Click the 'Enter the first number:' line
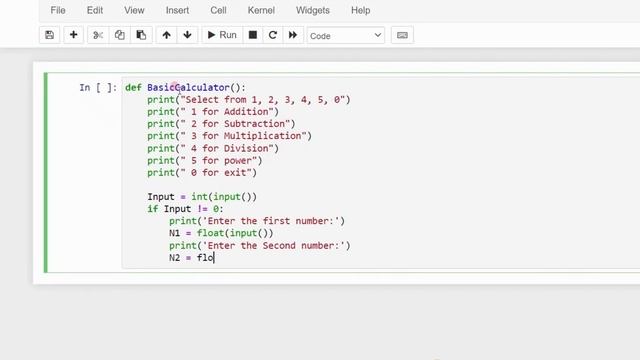 (257, 221)
